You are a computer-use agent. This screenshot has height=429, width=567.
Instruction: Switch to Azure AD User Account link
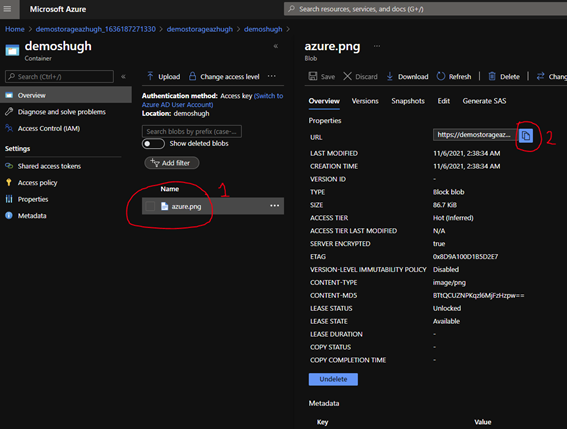212,100
